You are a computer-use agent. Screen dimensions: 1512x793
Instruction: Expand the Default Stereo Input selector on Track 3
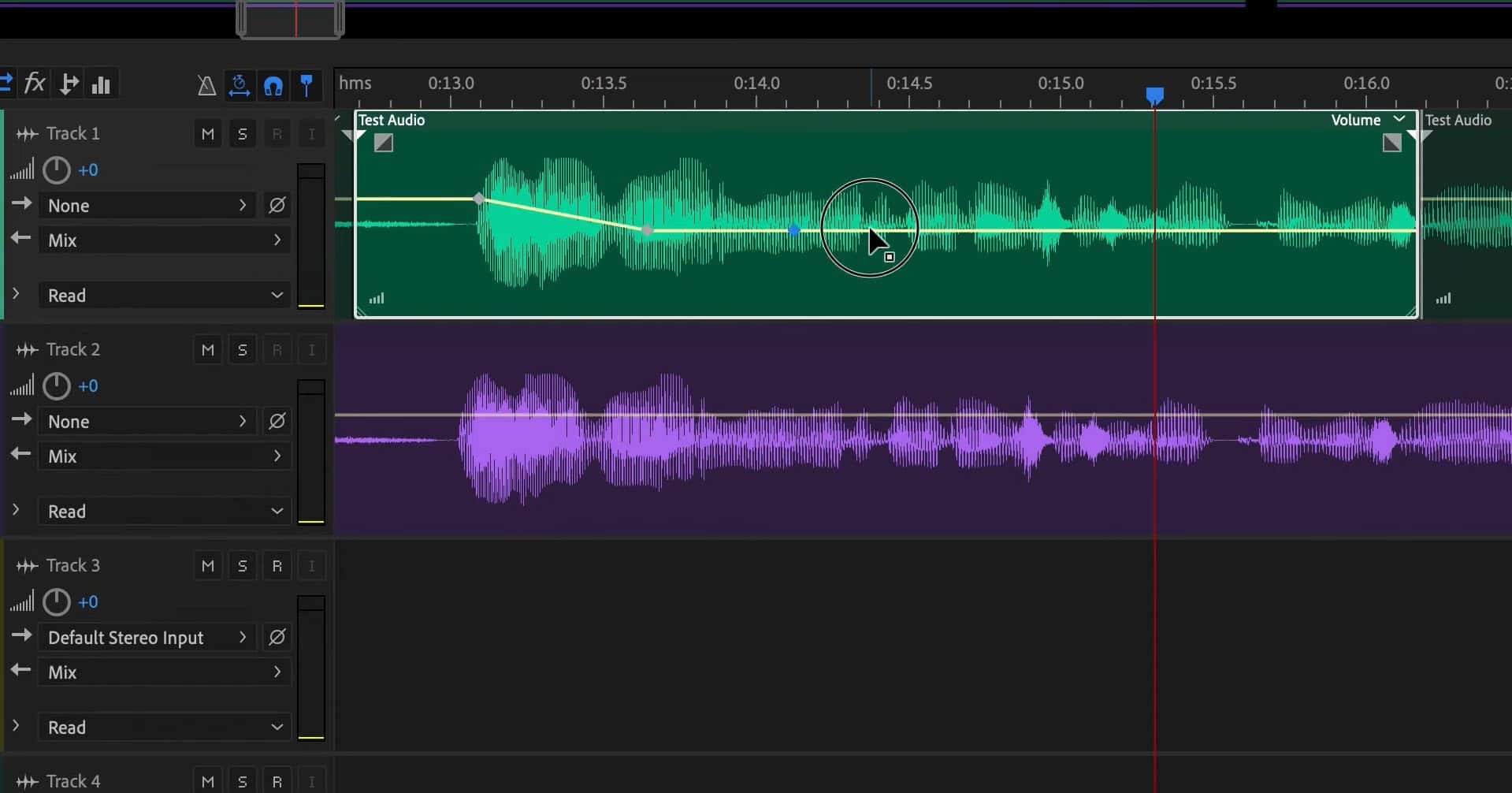pos(146,637)
